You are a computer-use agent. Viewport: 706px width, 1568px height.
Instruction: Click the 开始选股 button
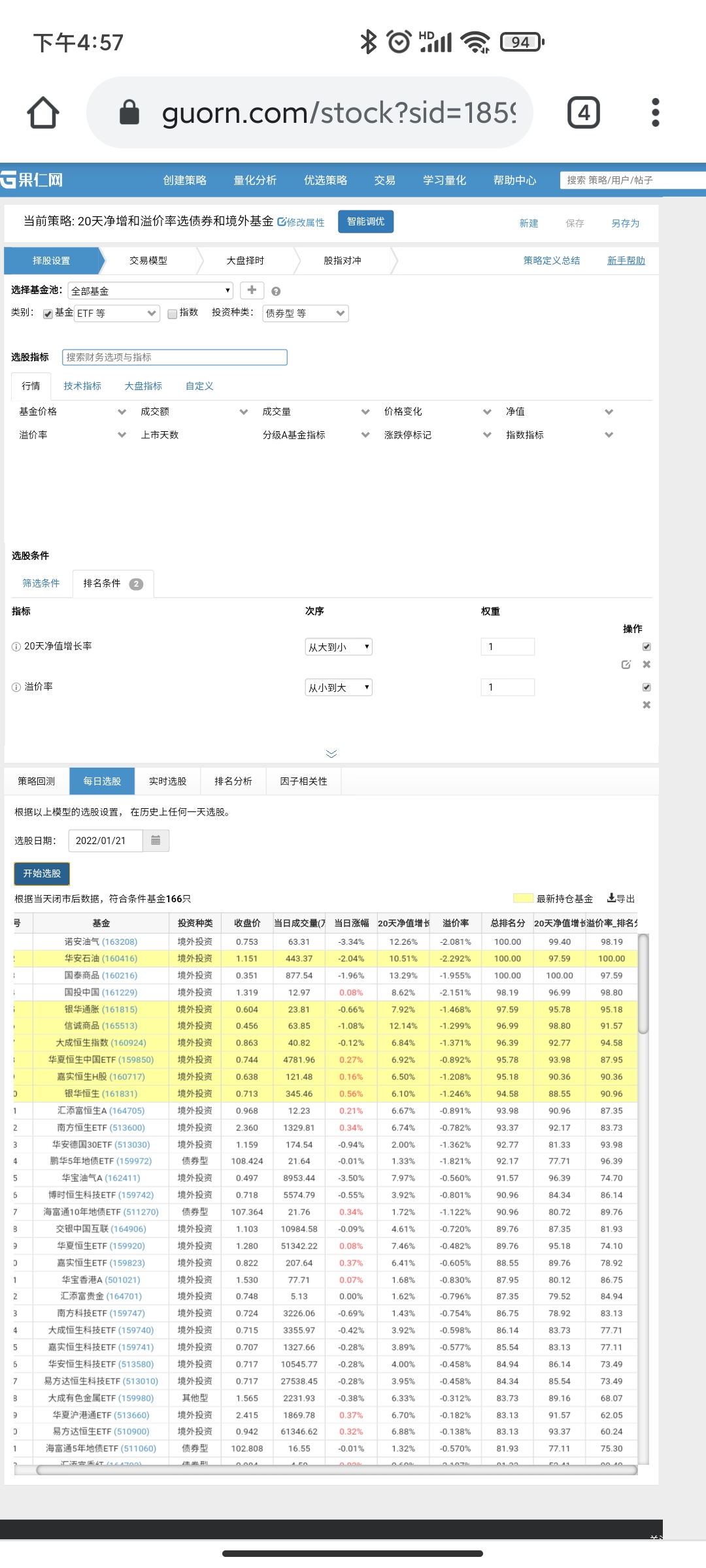tap(42, 874)
